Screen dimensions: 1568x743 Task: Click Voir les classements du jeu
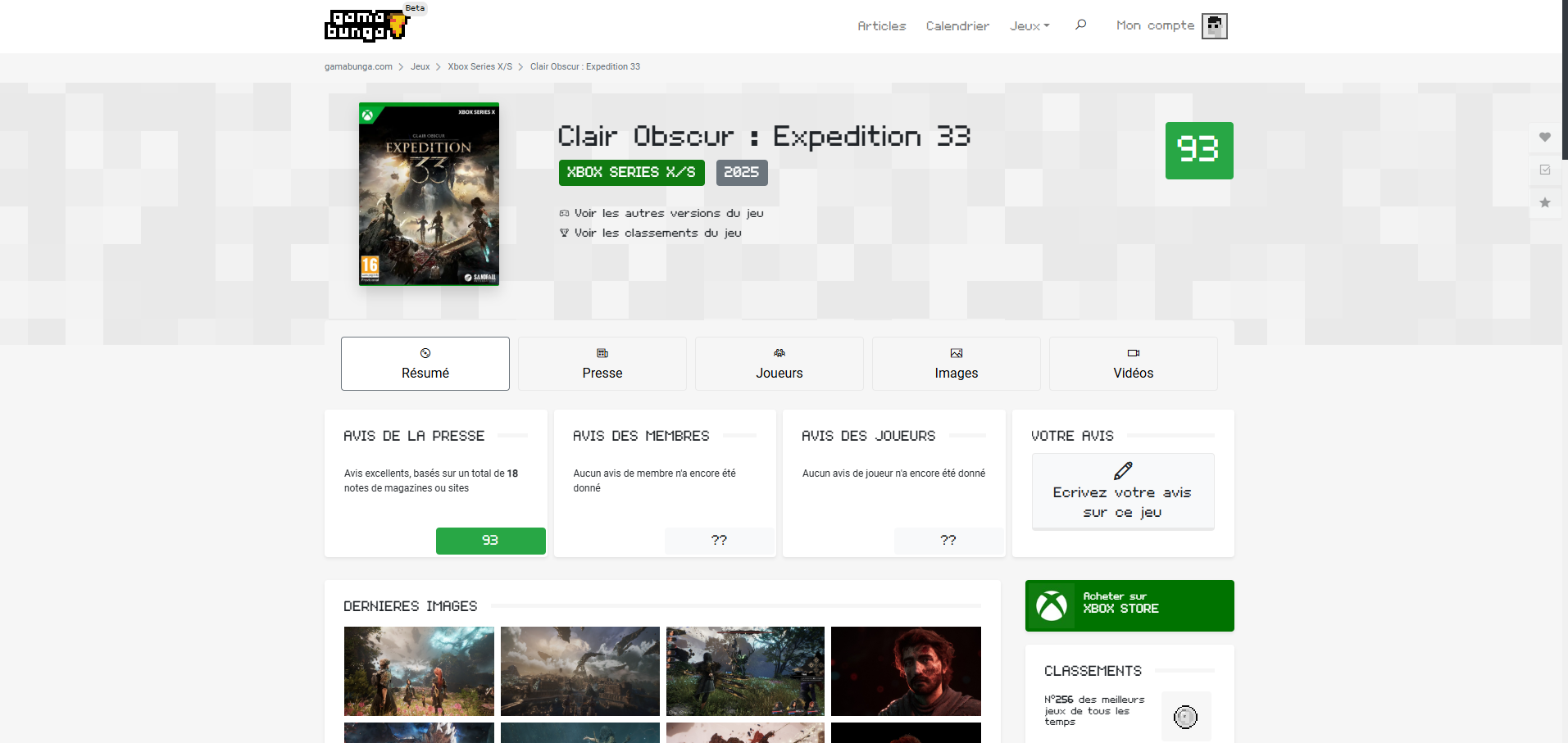(657, 233)
